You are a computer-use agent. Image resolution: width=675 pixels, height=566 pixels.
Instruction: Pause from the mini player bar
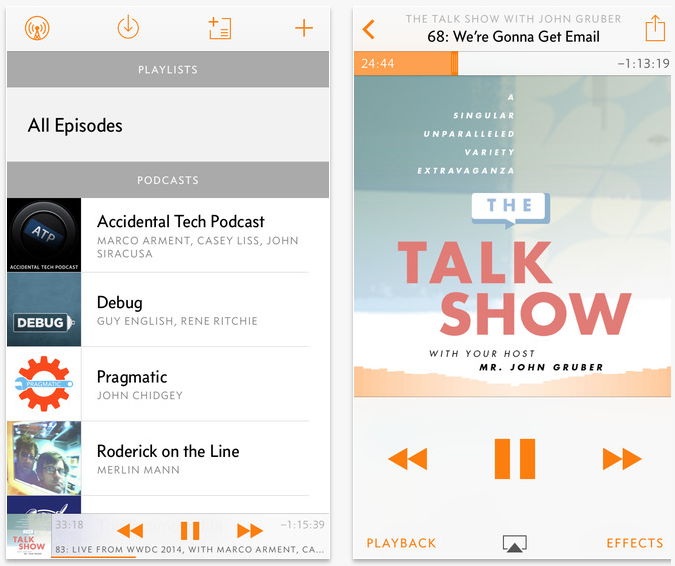pos(190,531)
